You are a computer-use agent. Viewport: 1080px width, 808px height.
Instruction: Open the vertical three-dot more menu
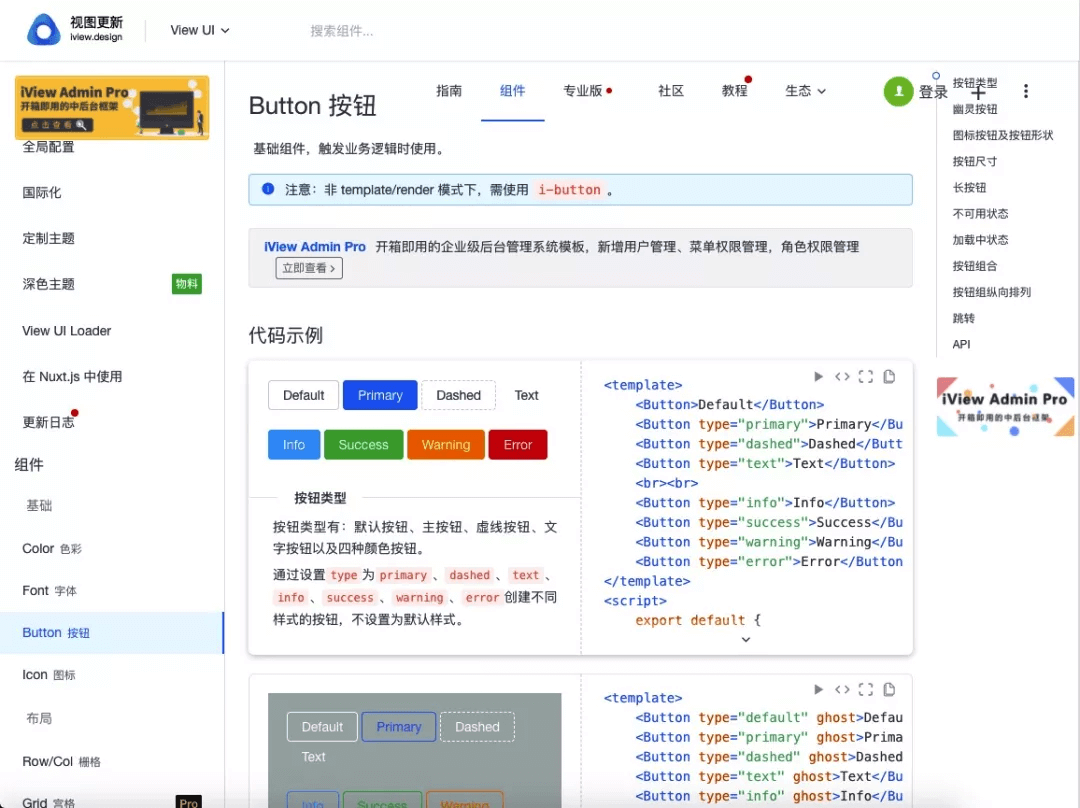pyautogui.click(x=1026, y=91)
